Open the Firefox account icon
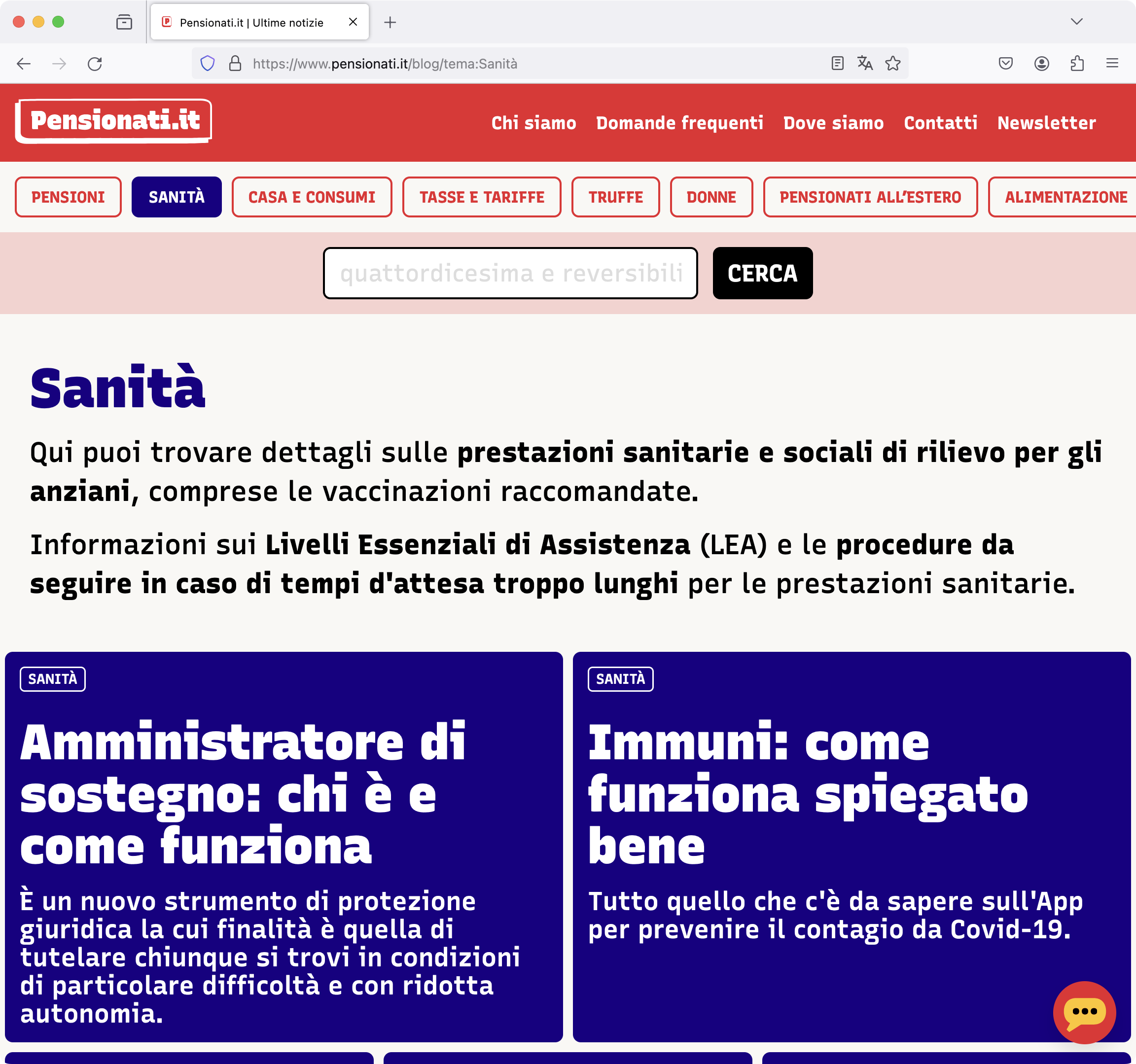 coord(1041,64)
